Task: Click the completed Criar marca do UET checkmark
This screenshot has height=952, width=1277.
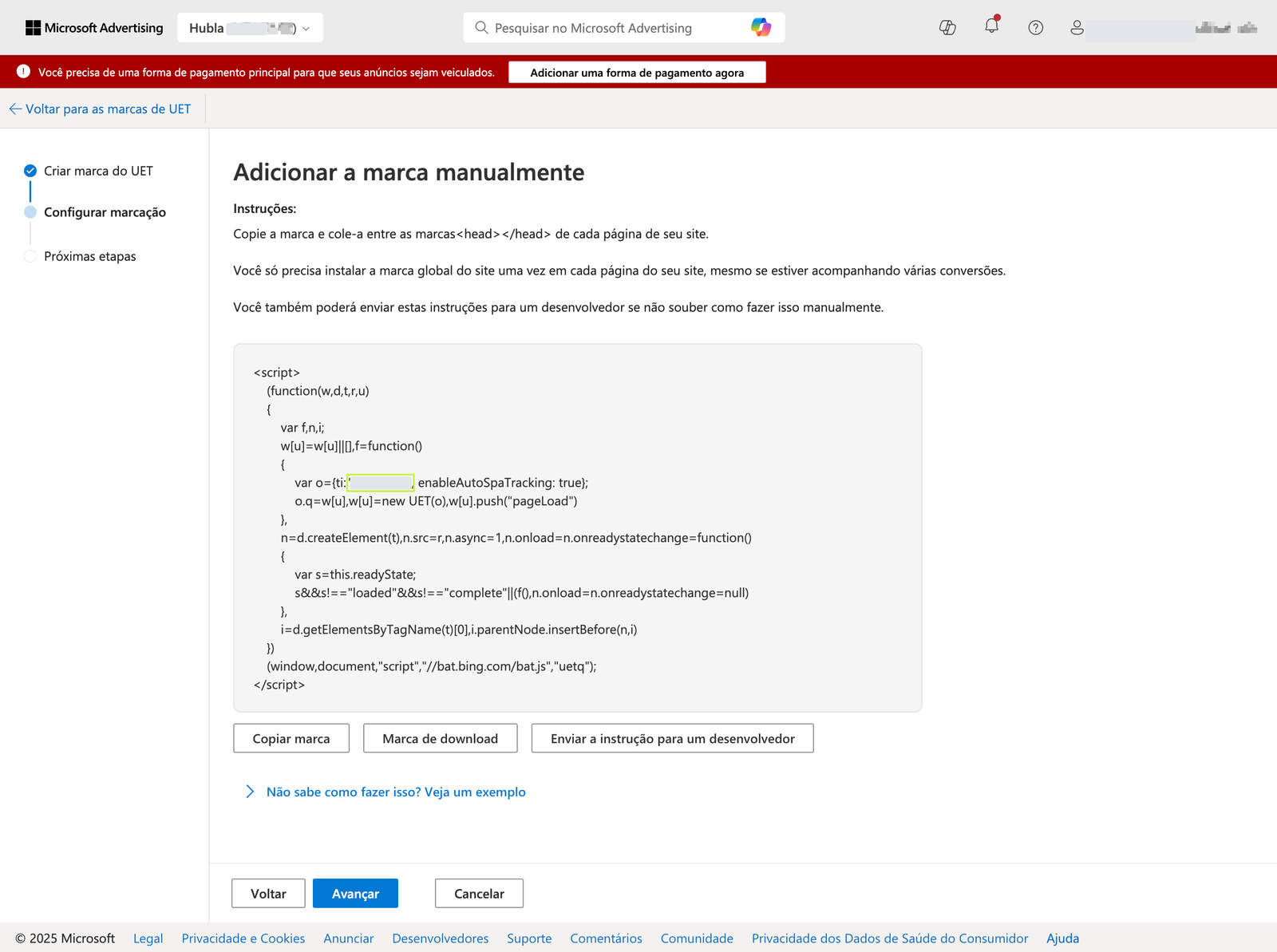Action: (x=30, y=171)
